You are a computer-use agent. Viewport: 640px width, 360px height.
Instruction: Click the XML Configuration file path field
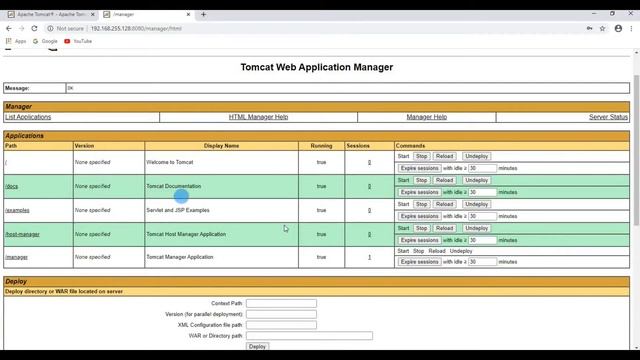click(x=281, y=325)
